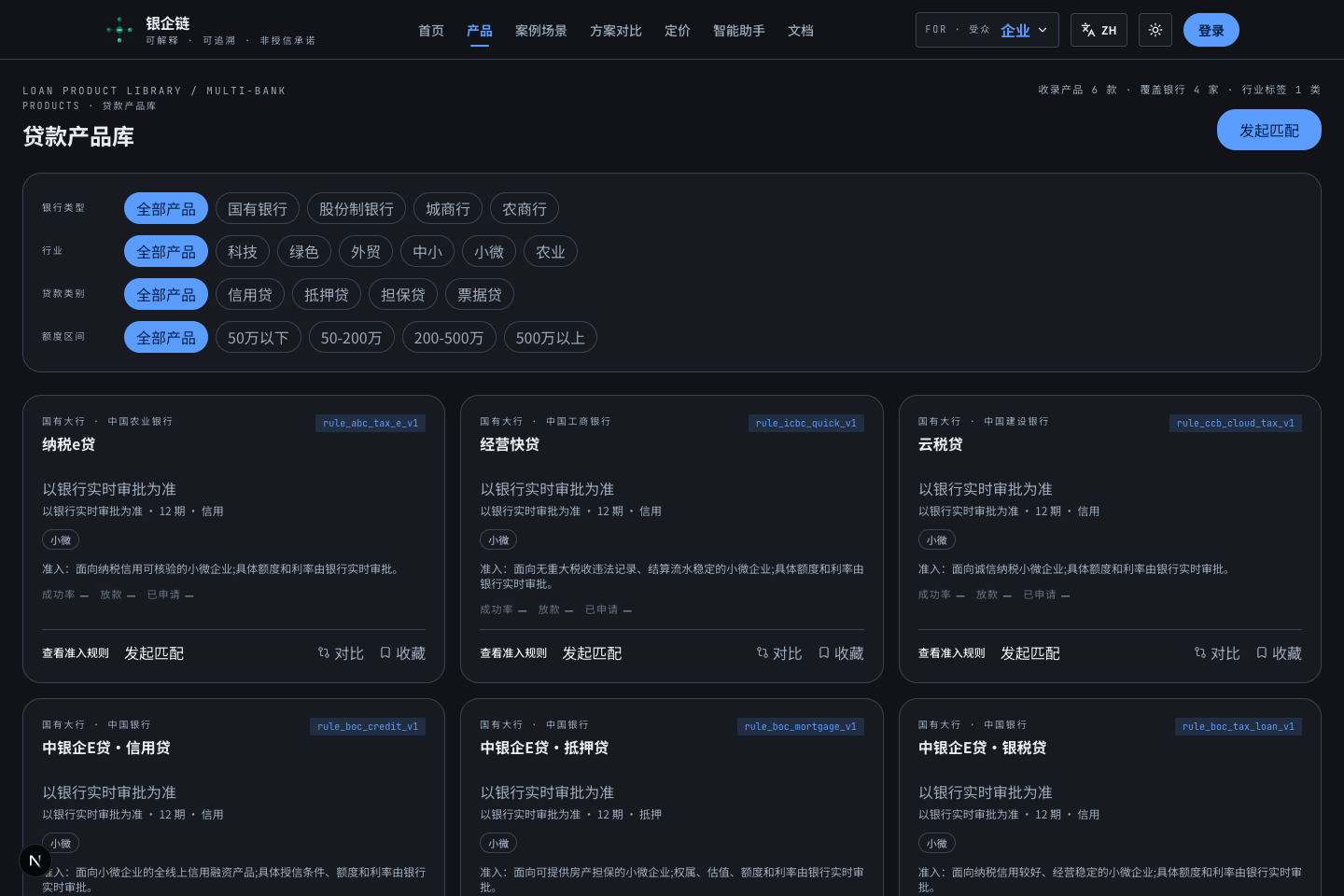Bookmark 纳税e贷 with the 收藏 button

[x=402, y=653]
